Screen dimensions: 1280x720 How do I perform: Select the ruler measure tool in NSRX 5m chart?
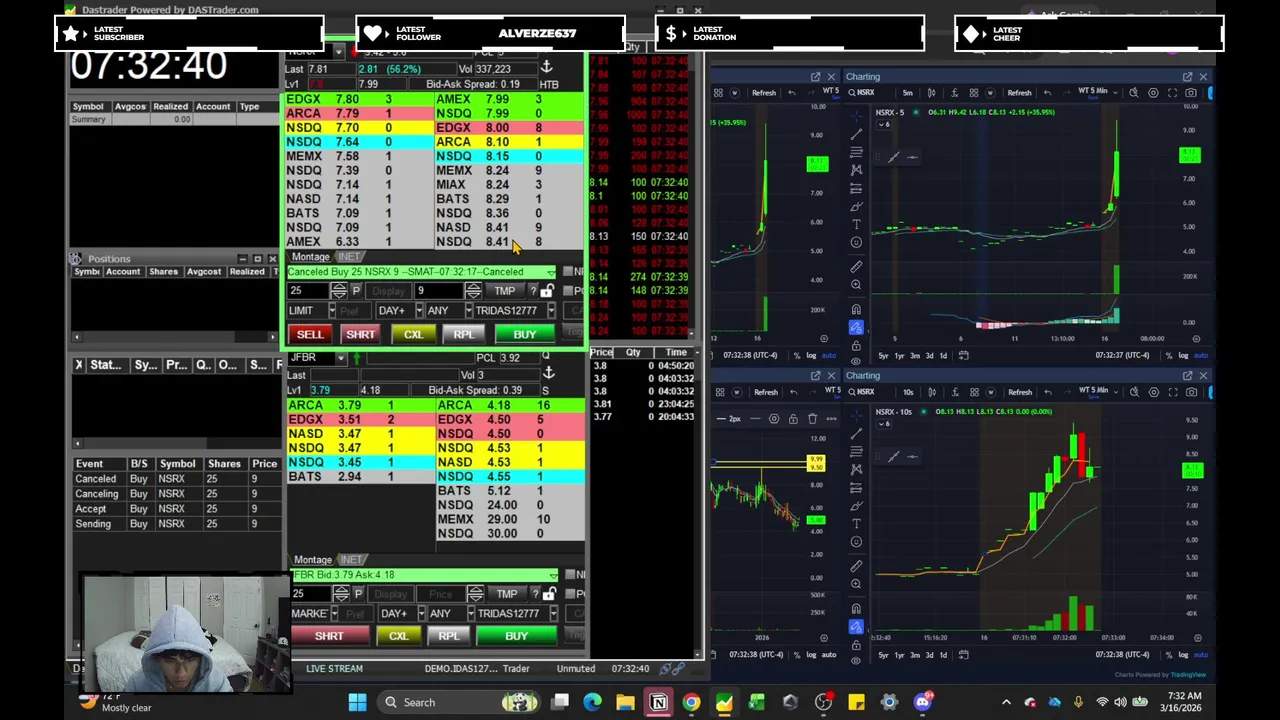point(856,267)
